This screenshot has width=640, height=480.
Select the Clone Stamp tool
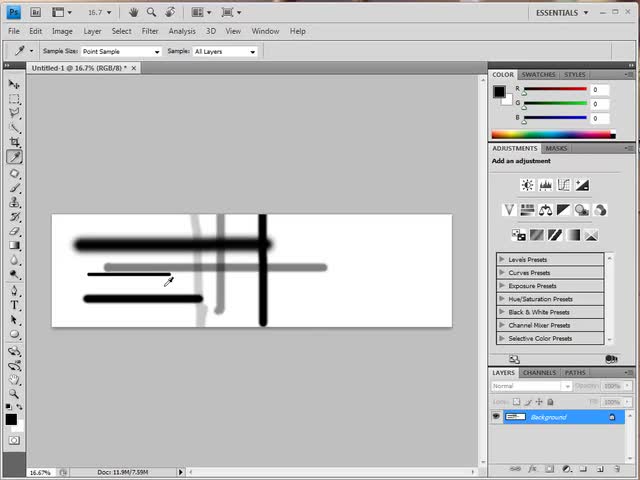coord(14,202)
